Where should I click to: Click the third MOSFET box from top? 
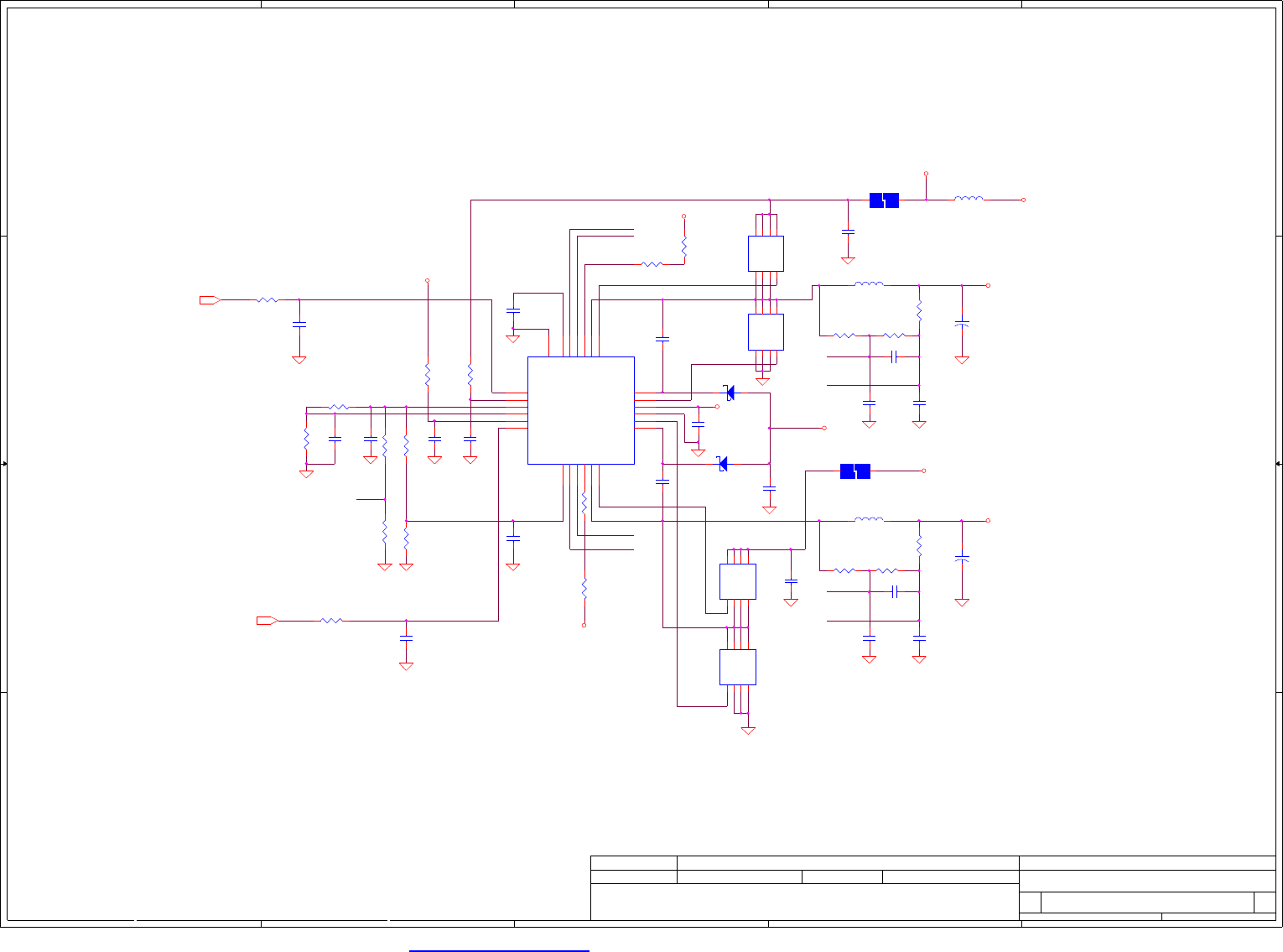[x=738, y=581]
